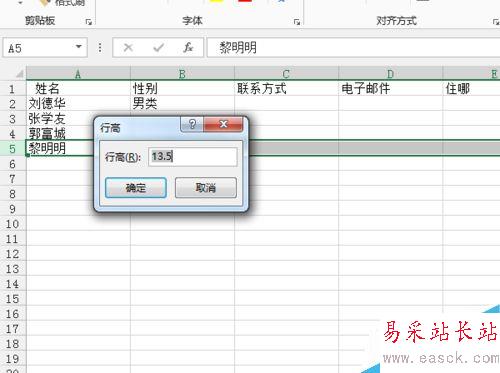Click cell containing 姓名
The height and width of the screenshot is (373, 500).
click(78, 89)
